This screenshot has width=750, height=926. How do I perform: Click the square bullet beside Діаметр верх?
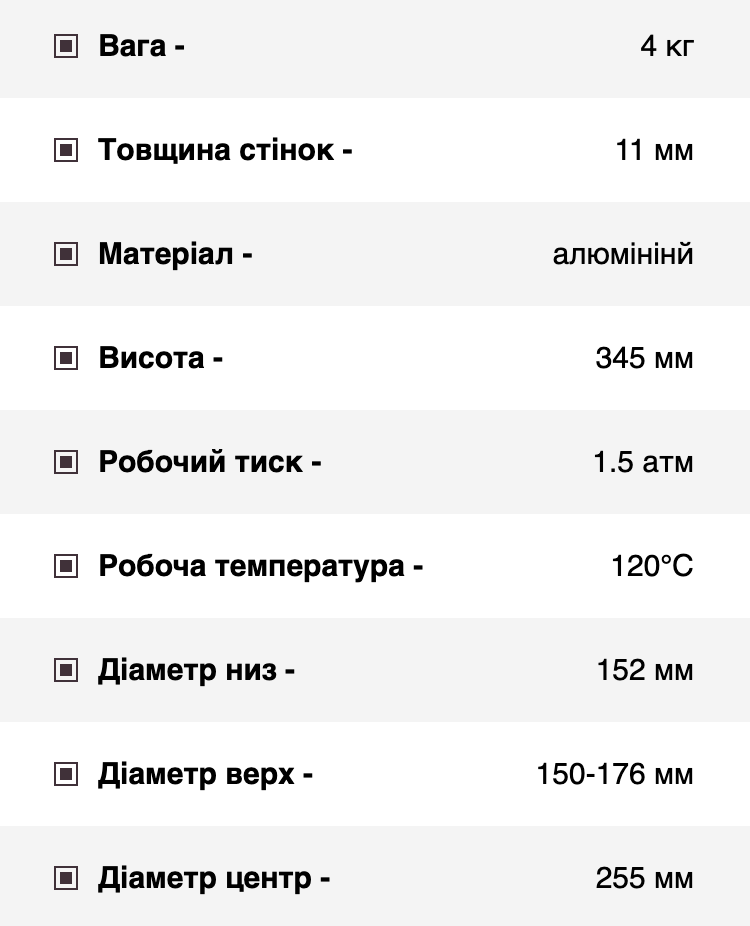point(66,774)
